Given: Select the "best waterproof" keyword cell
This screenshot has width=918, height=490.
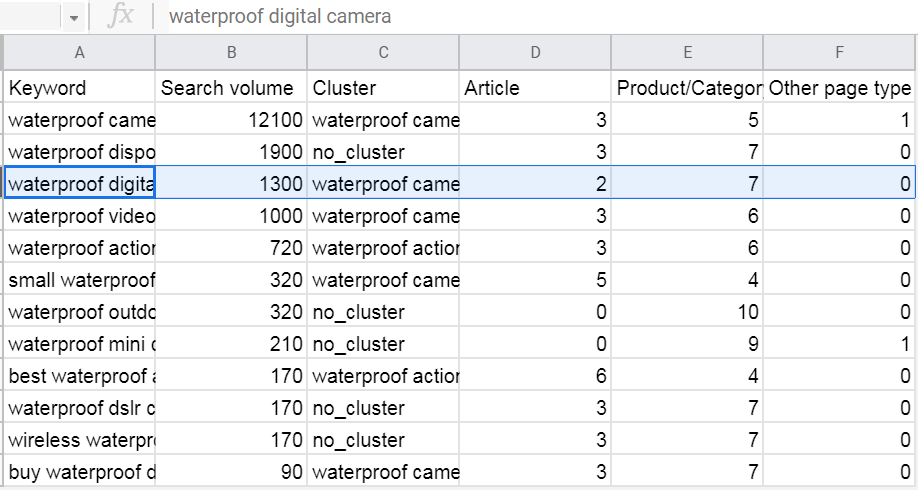Looking at the screenshot, I should 79,376.
